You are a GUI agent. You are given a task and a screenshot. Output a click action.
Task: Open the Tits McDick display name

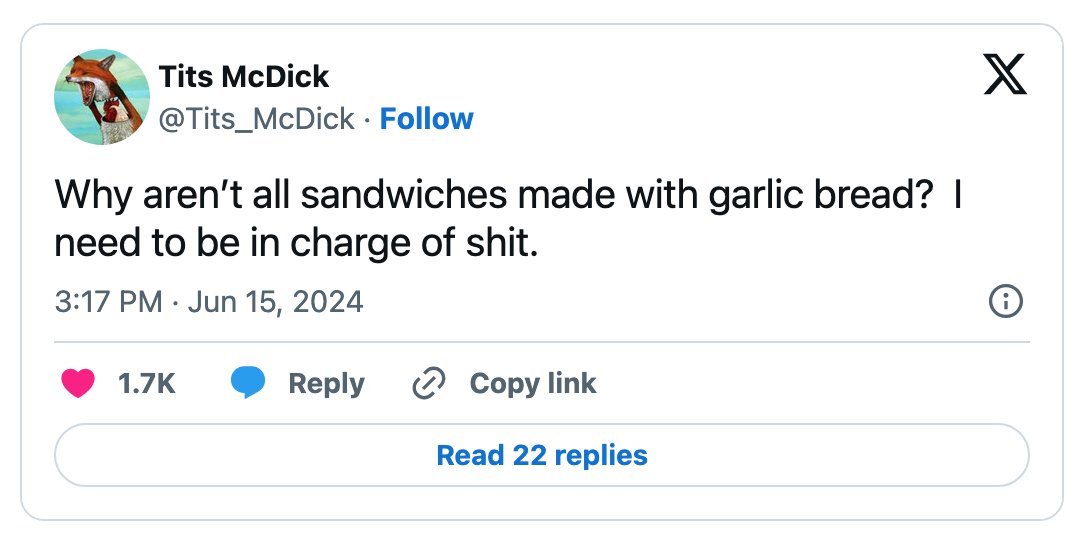(x=244, y=76)
